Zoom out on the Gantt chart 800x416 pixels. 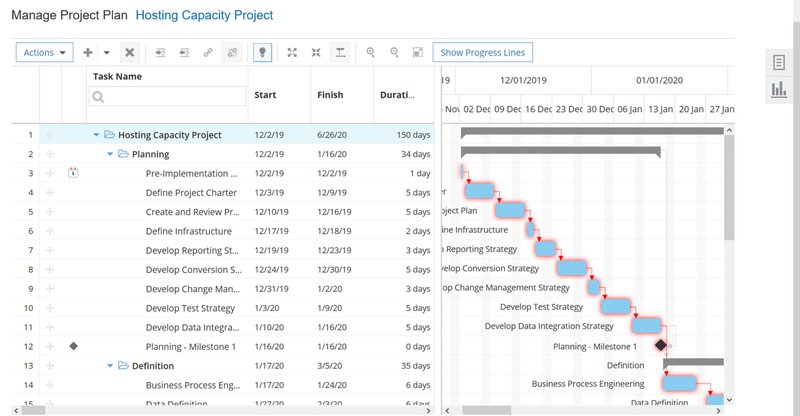point(394,53)
